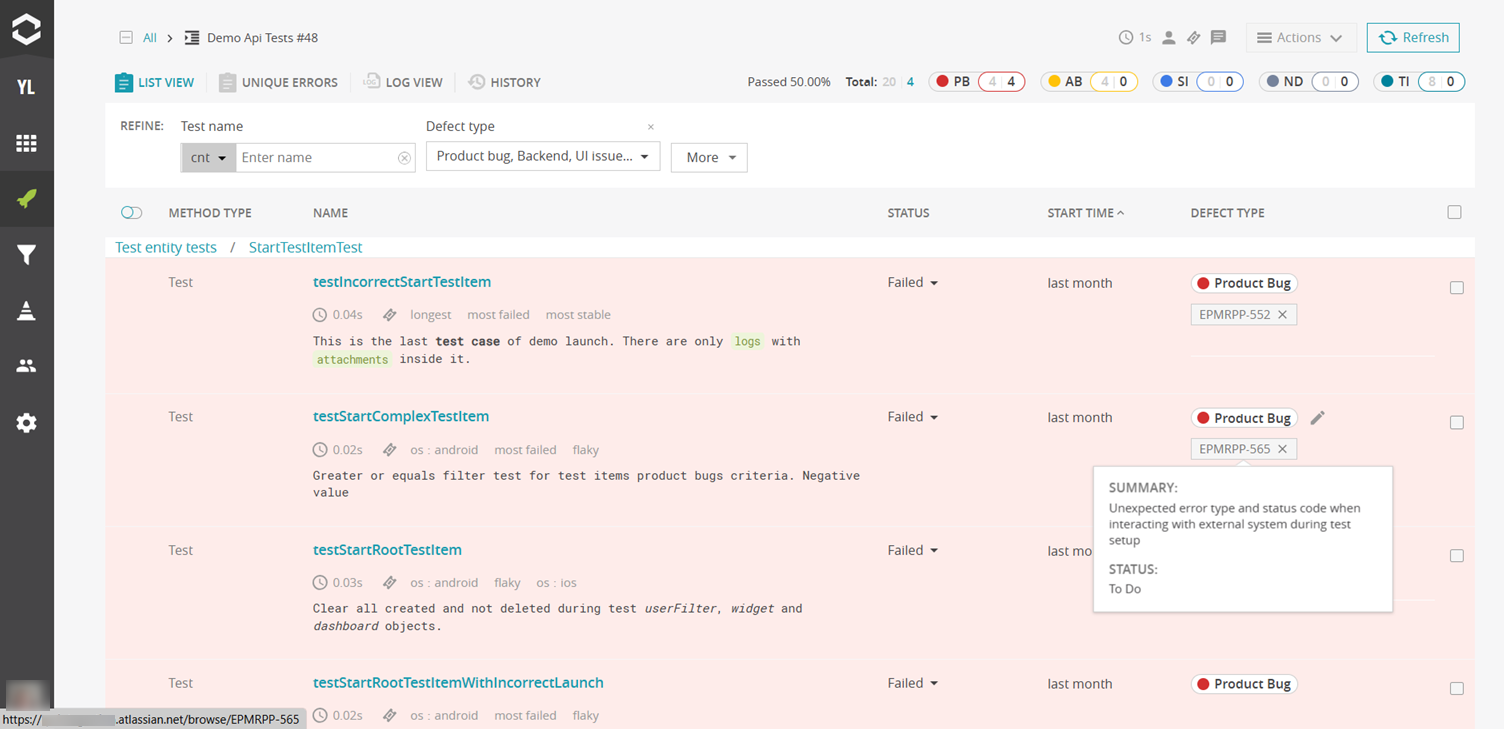Click the red PB defect color dot in header
The width and height of the screenshot is (1504, 729).
[942, 82]
